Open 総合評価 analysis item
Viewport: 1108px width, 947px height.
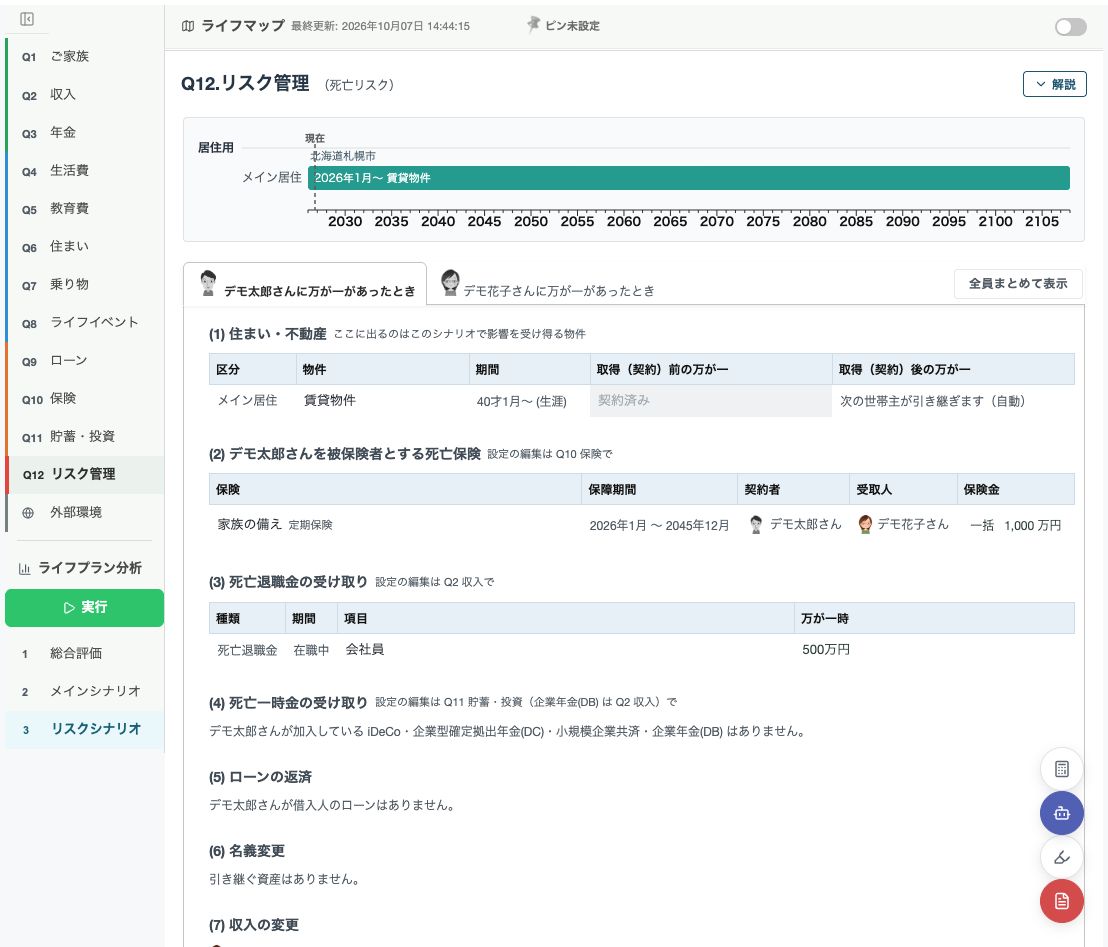pyautogui.click(x=85, y=654)
